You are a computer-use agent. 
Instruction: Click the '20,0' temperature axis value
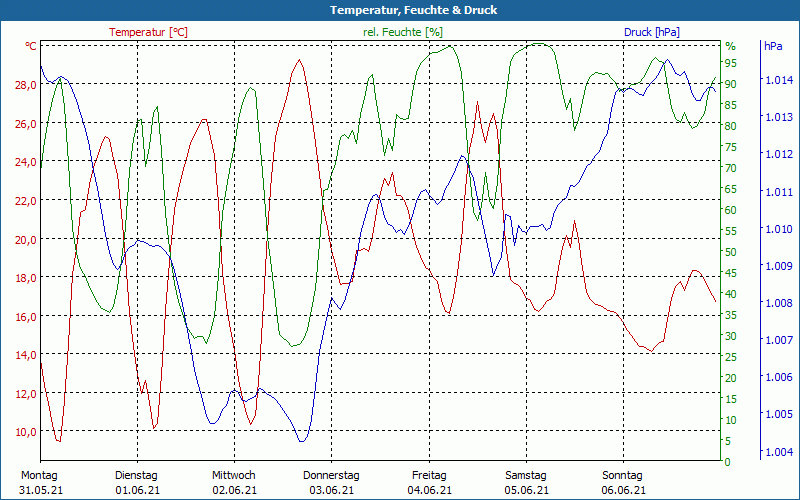pos(26,240)
